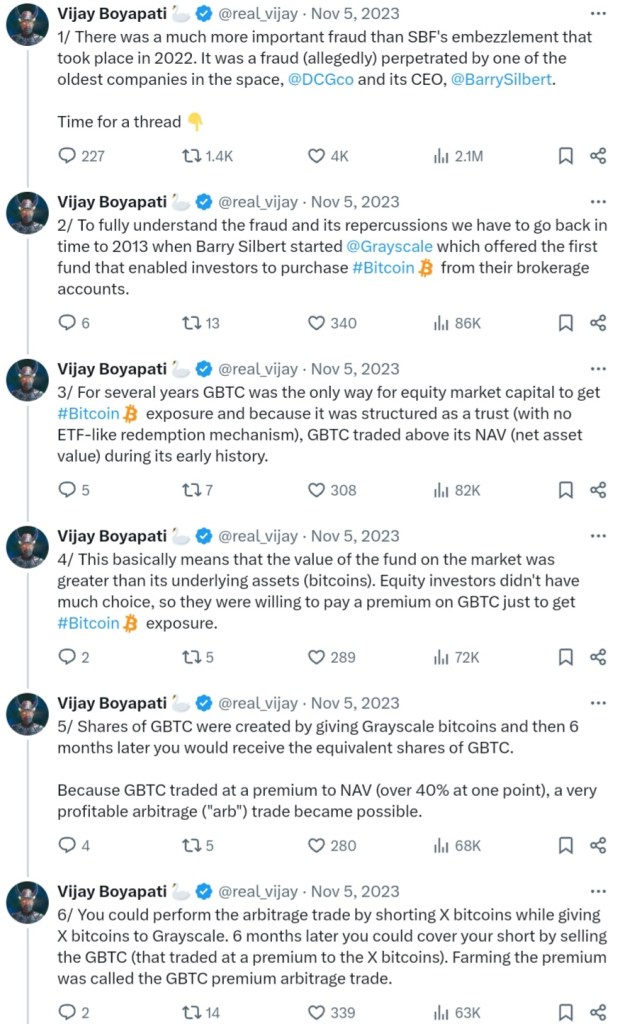
Task: Like the first tweet with 4K likes
Action: pos(316,156)
